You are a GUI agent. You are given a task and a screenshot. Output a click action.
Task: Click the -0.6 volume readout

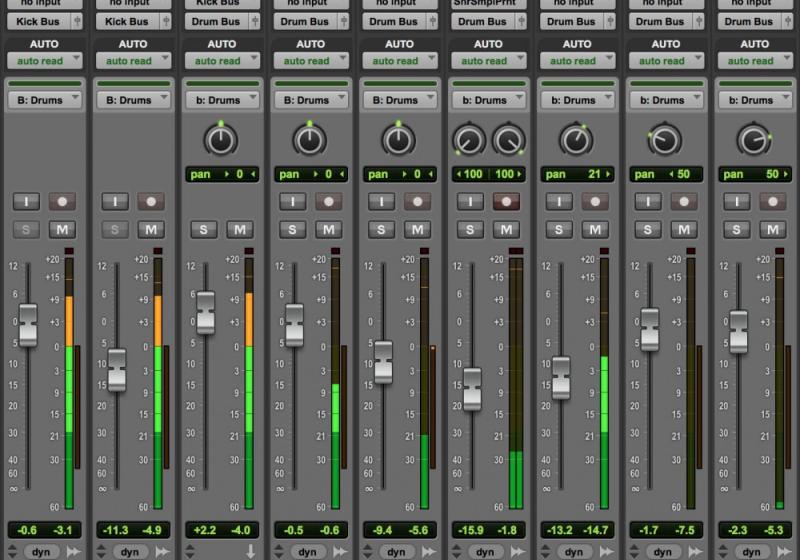27,530
